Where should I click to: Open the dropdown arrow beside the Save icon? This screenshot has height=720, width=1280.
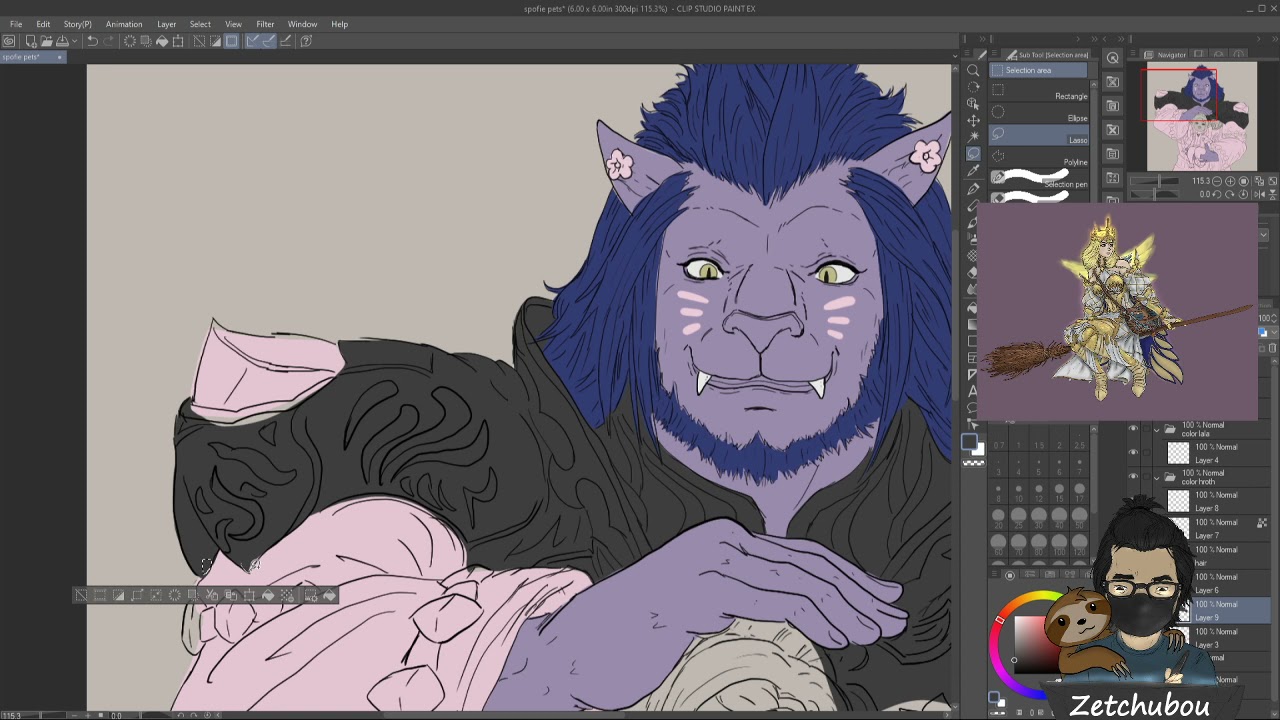tap(73, 41)
